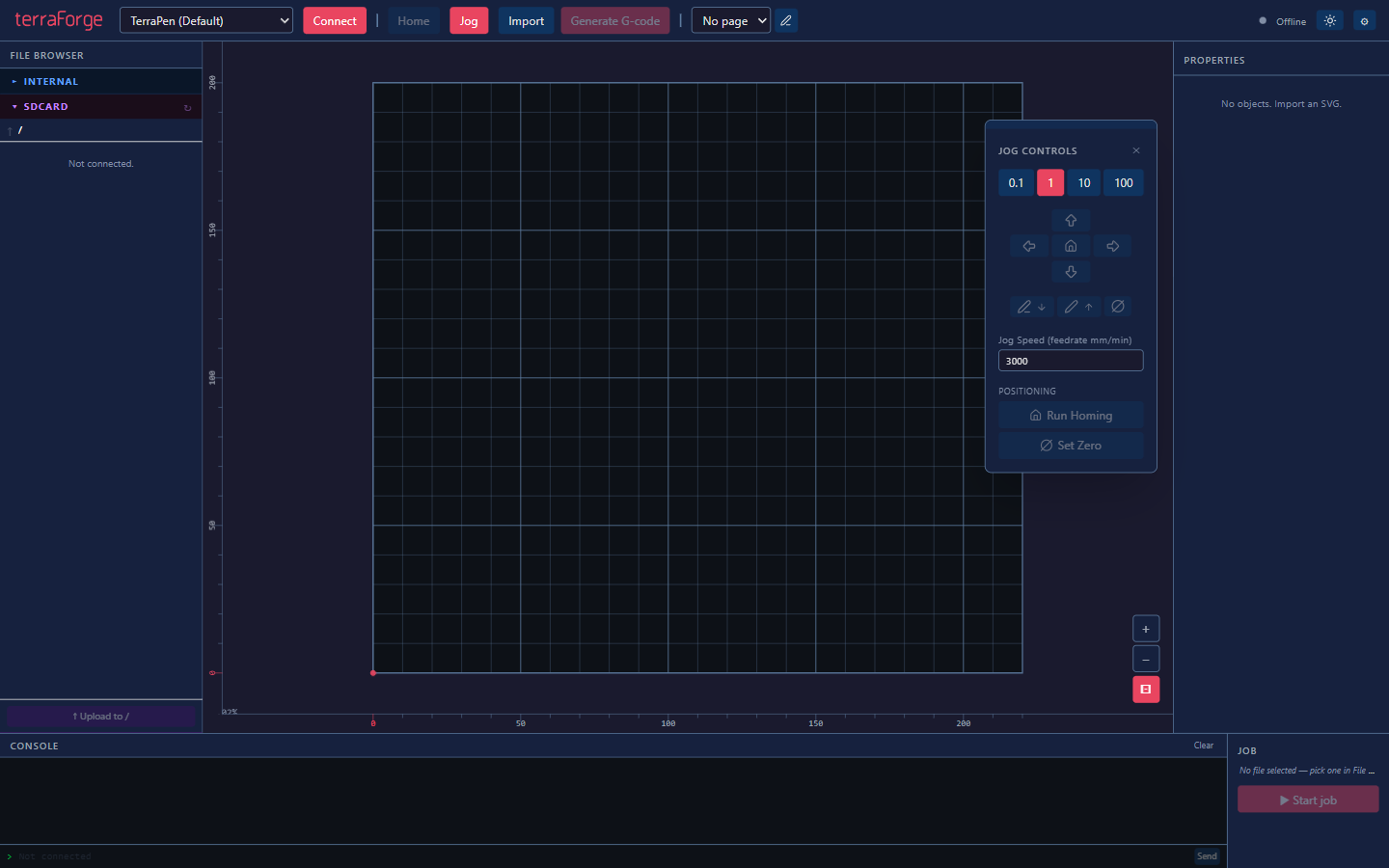Screen dimensions: 1389x868
Task: Toggle the Jog panel from toolbar
Action: [x=469, y=20]
